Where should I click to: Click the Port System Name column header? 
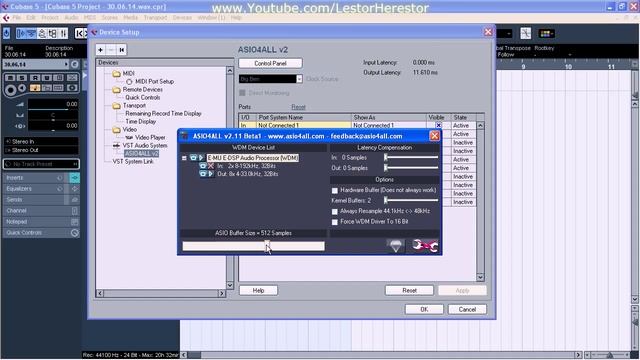pos(303,118)
